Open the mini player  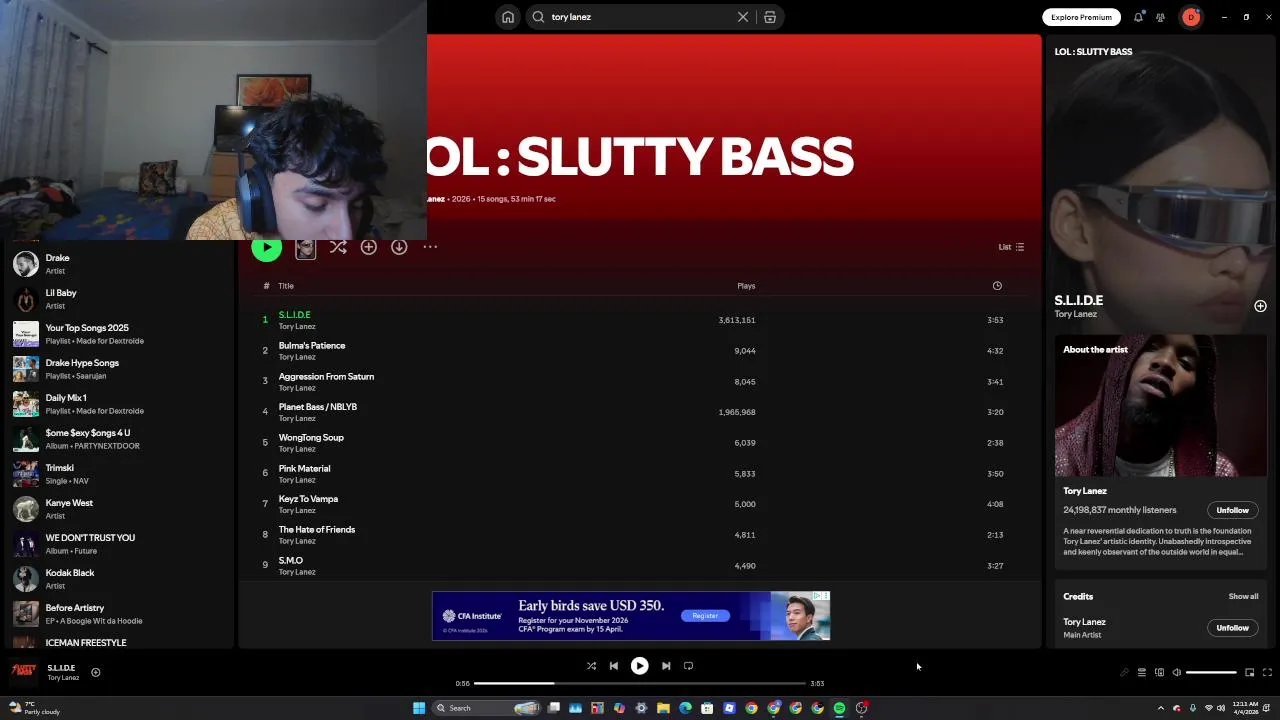click(x=1249, y=673)
